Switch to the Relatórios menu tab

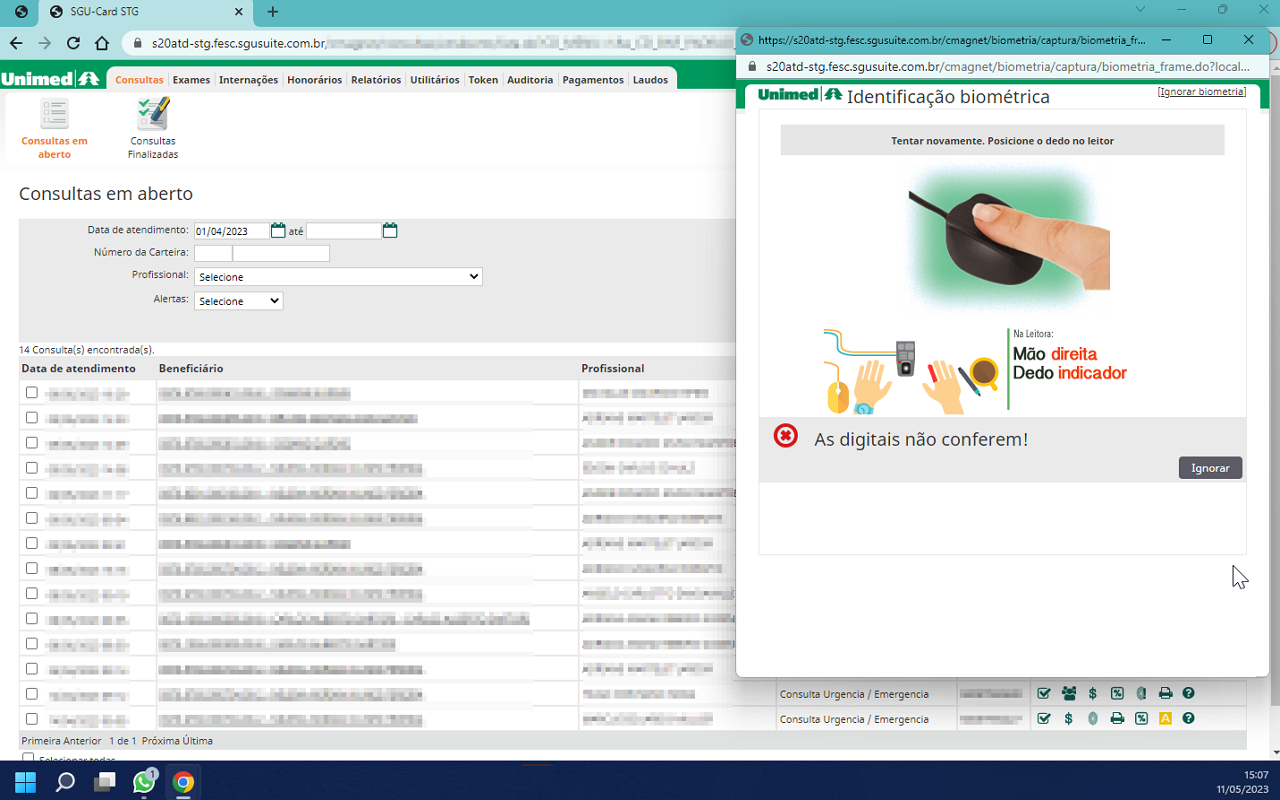[376, 80]
